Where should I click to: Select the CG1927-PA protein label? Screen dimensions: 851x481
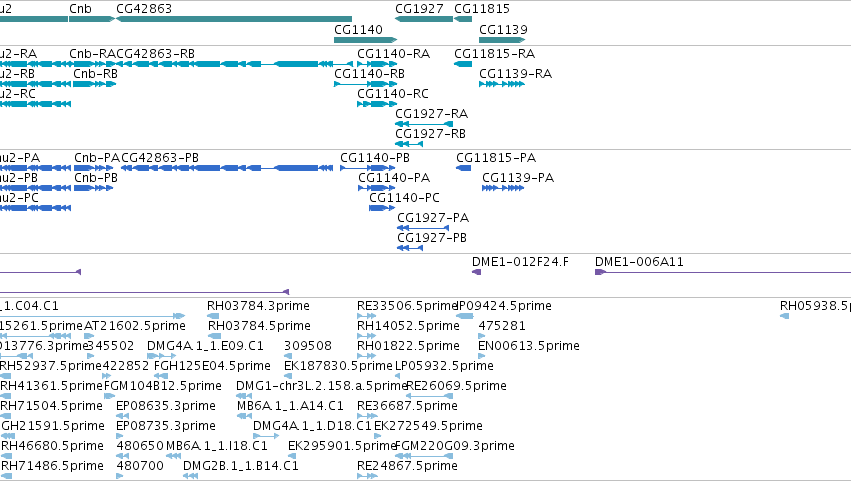click(x=433, y=218)
